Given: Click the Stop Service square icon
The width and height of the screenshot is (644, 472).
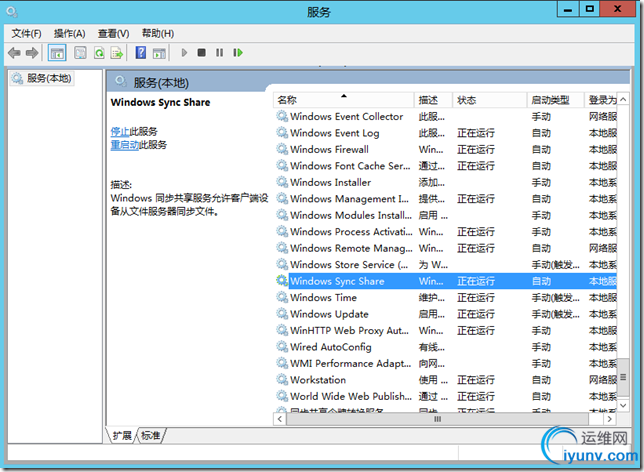Looking at the screenshot, I should point(202,53).
